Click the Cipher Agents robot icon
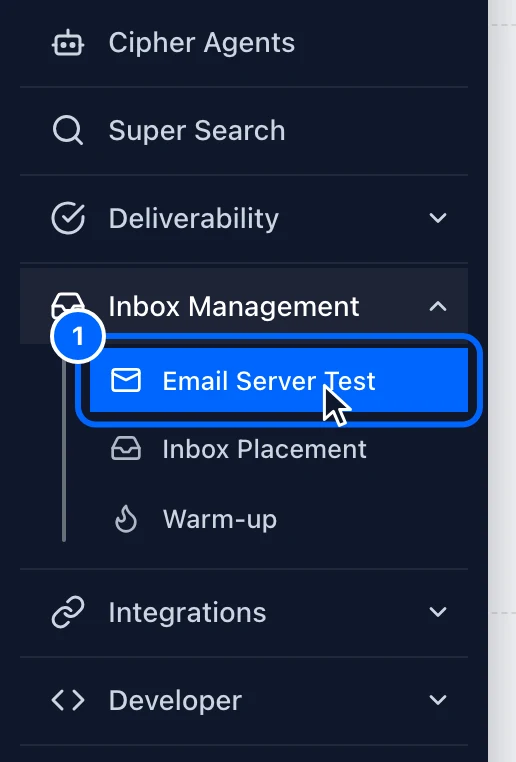The height and width of the screenshot is (762, 516). tap(68, 43)
